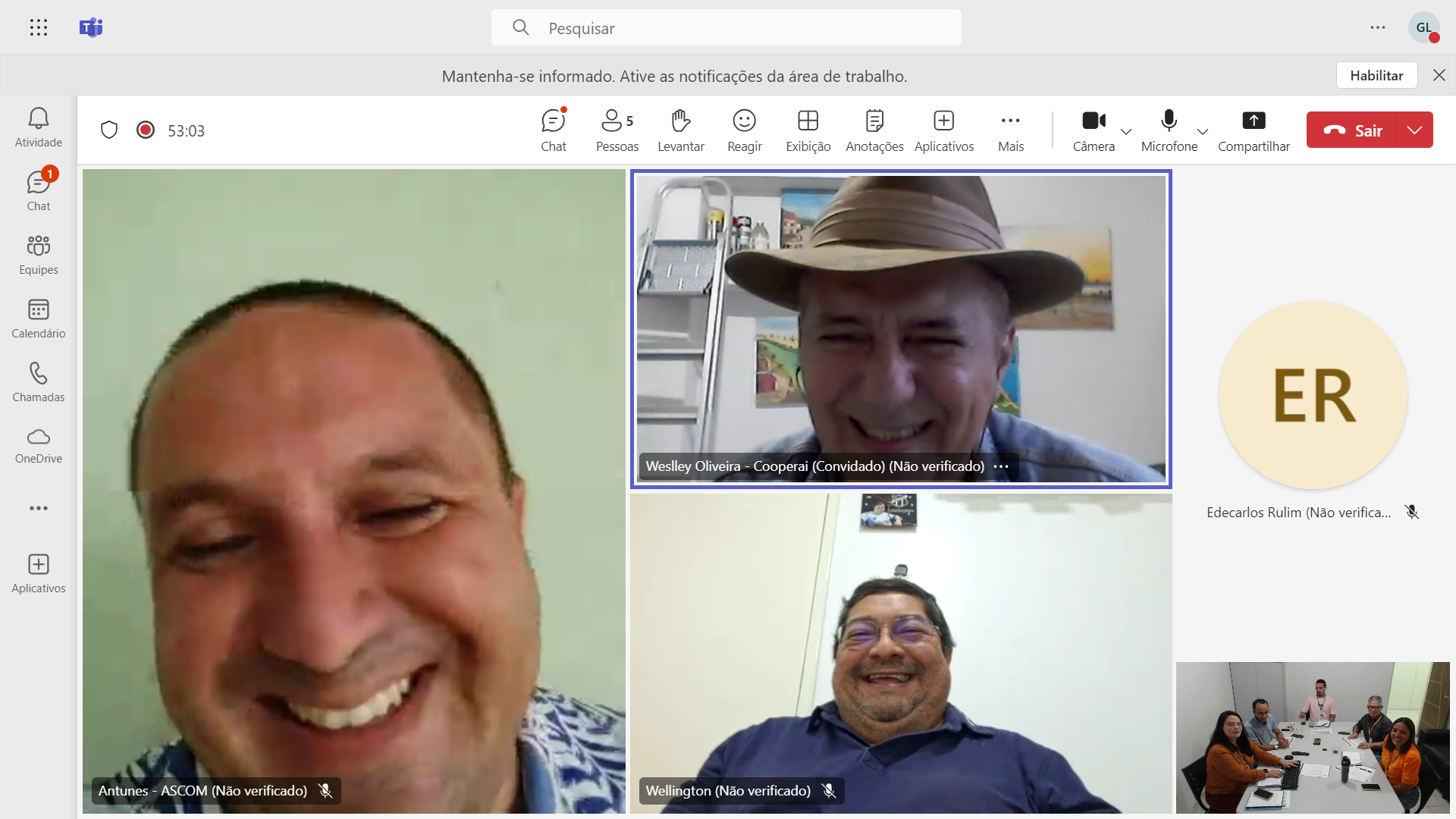Show the Pessoas participants list
Screen dimensions: 1456x819
point(617,130)
